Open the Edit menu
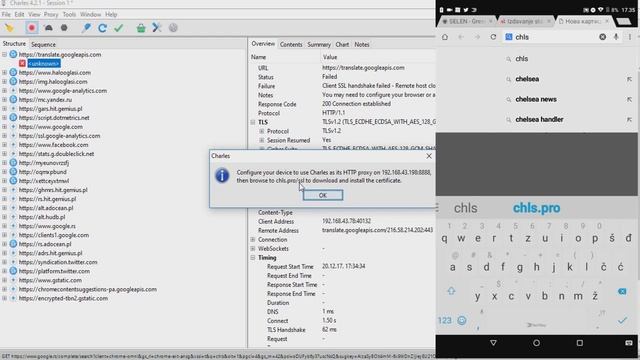 point(19,14)
